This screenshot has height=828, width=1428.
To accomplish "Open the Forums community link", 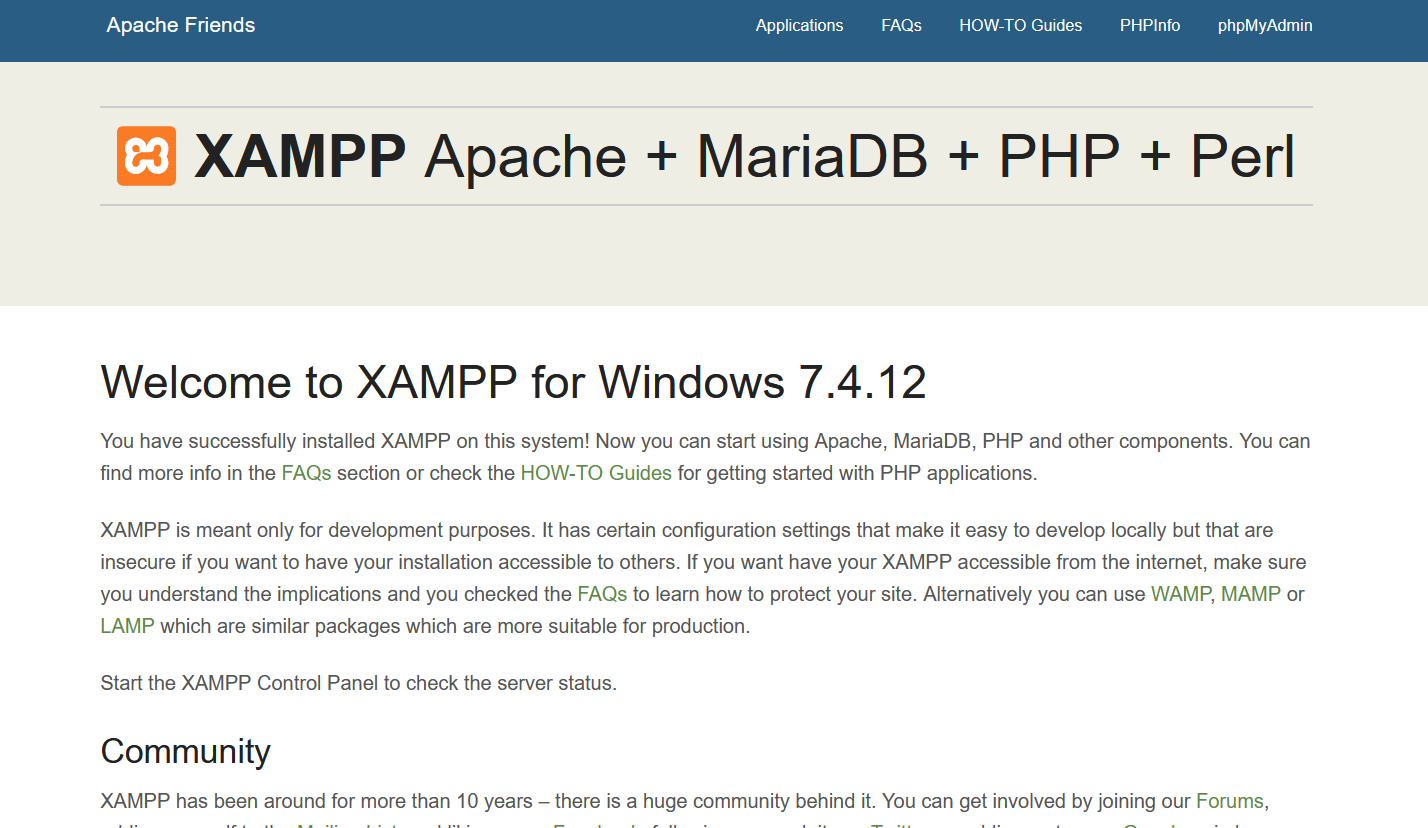I will 1230,801.
